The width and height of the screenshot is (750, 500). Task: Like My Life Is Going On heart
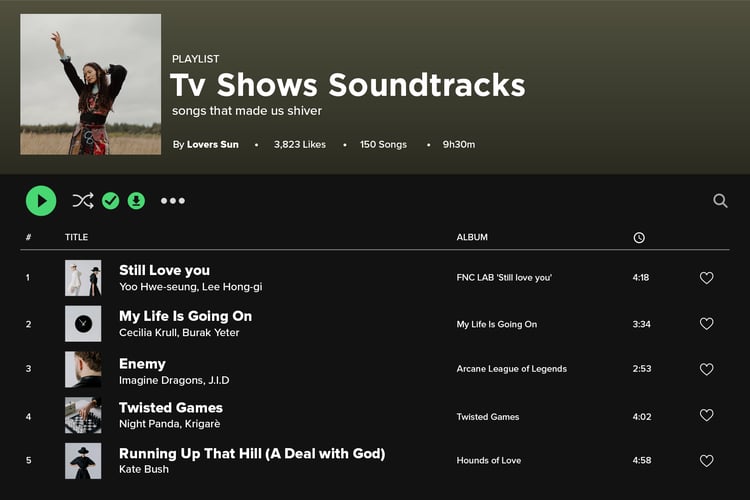[706, 323]
